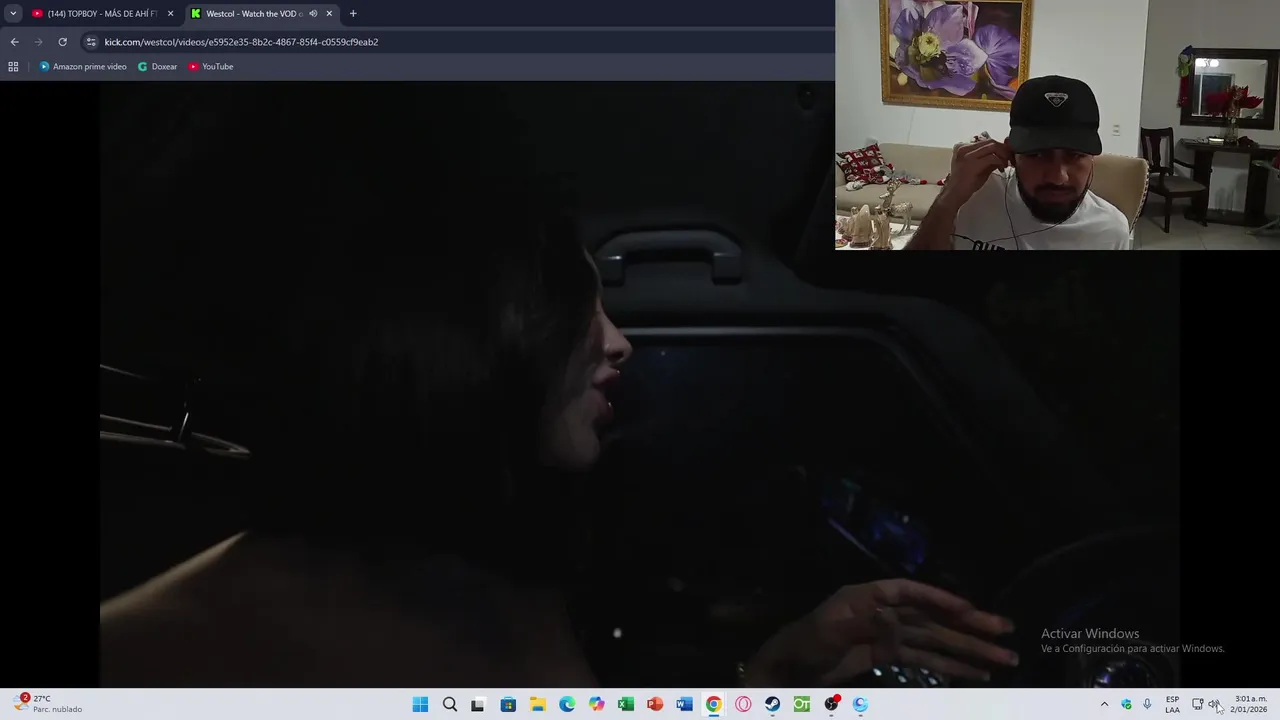This screenshot has height=720, width=1280.
Task: Go back to the previous page
Action: pyautogui.click(x=14, y=42)
